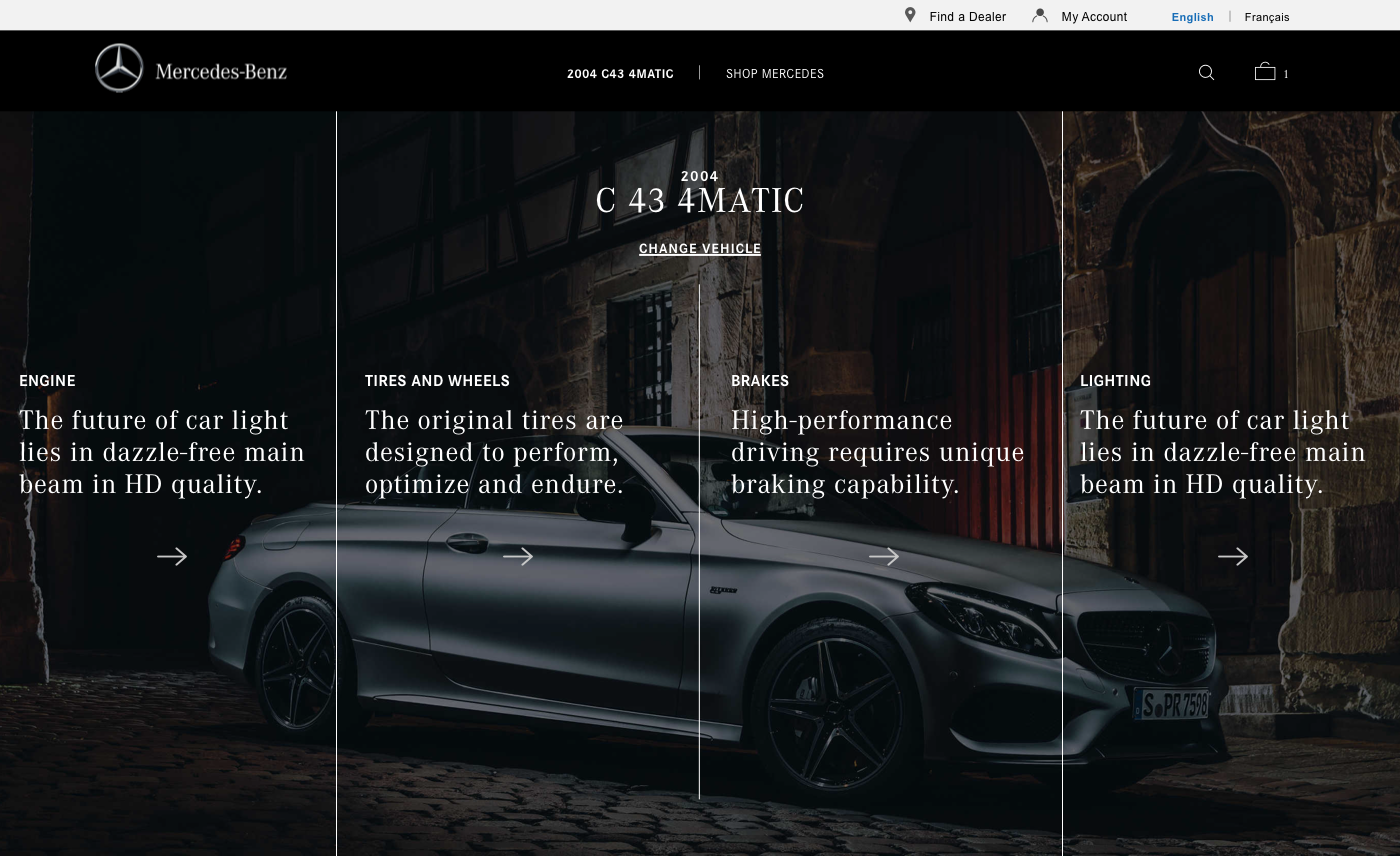Select the LIGHTING category heading
Screen dimensions: 1400x857
click(x=1115, y=381)
